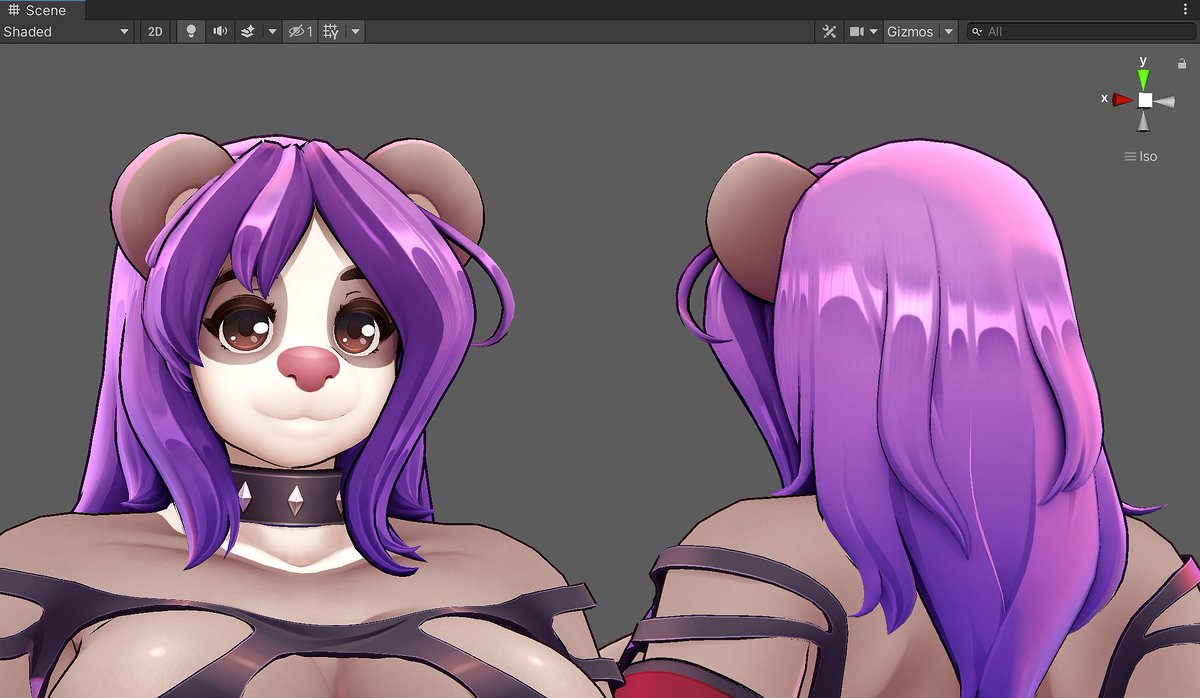Toggle 2D view mode
The width and height of the screenshot is (1200, 698).
pos(155,32)
